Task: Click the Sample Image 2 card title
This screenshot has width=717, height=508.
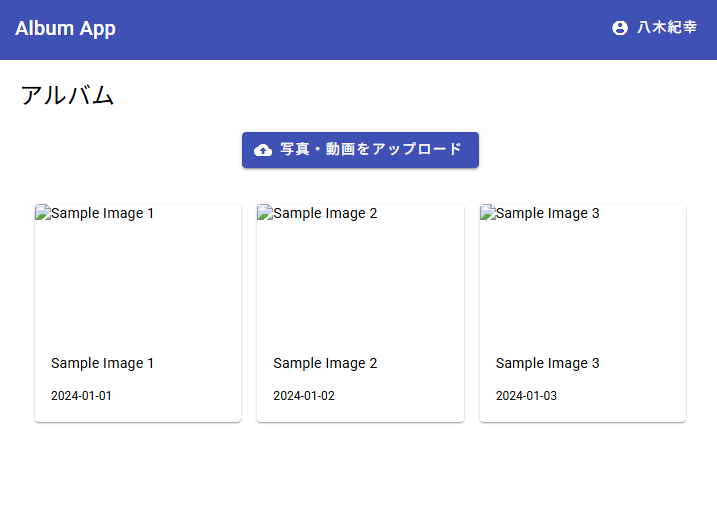Action: (x=325, y=363)
